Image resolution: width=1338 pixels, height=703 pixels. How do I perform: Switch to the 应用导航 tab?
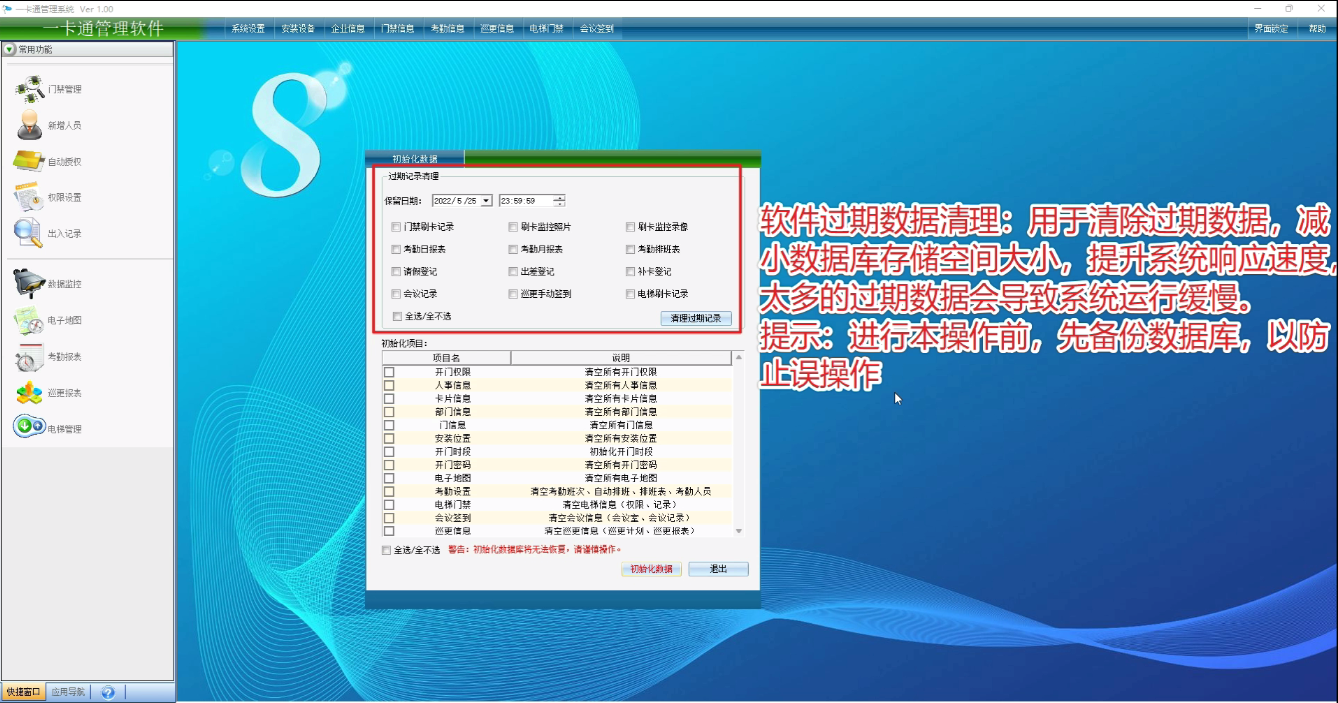click(68, 692)
